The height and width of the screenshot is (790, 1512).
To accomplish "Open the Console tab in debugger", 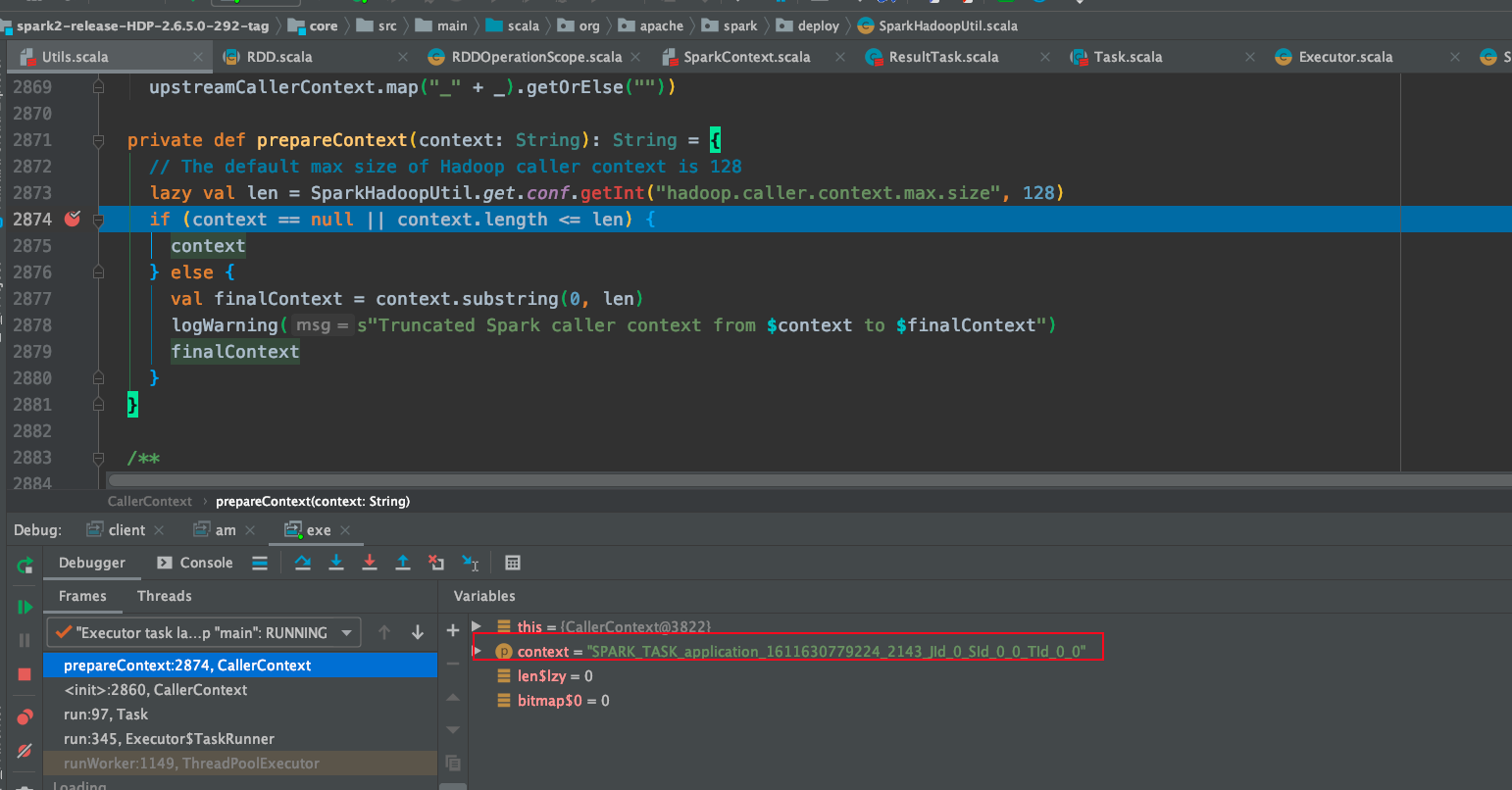I will (206, 563).
